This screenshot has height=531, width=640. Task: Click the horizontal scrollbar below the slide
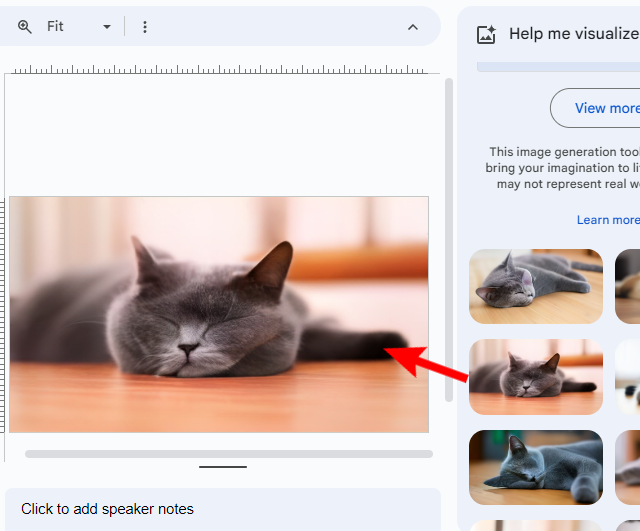coord(229,454)
